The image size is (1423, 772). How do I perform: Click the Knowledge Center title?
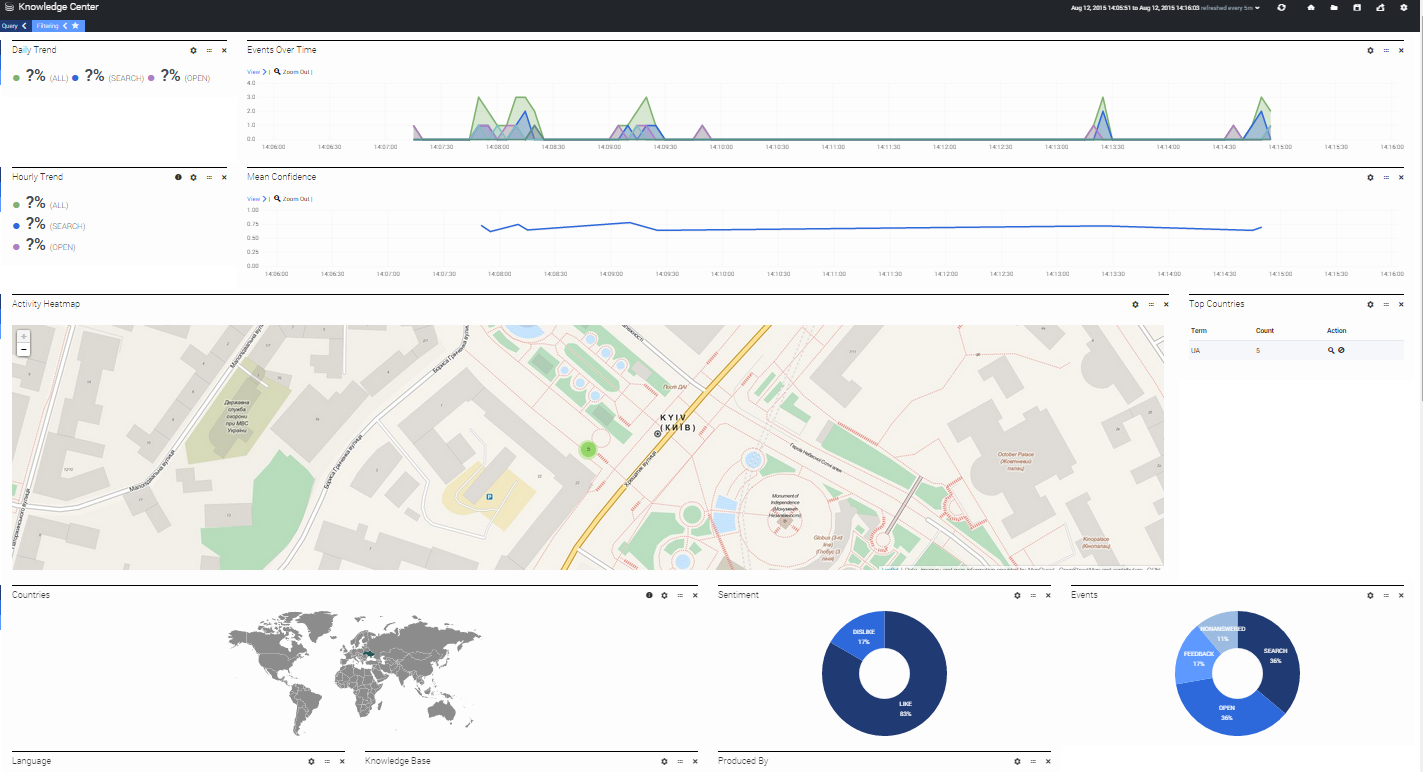pos(58,7)
